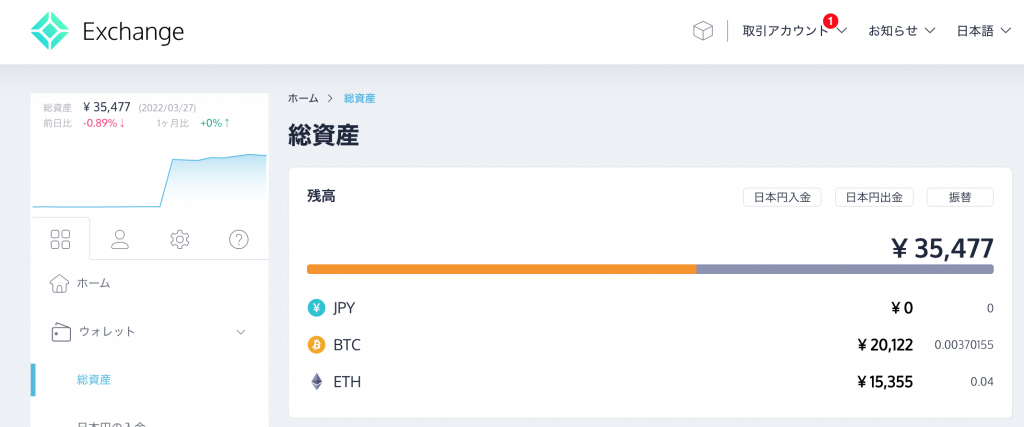Click the home icon in sidebar

pos(59,283)
